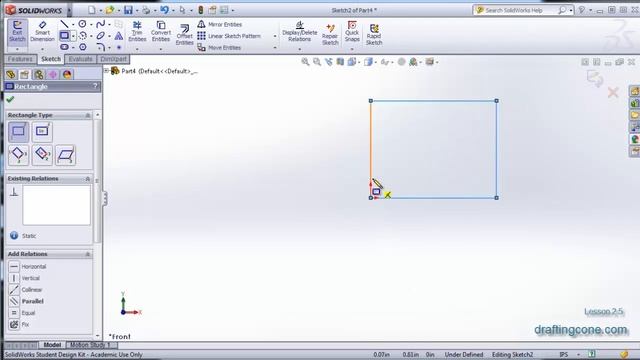The width and height of the screenshot is (640, 360).
Task: Select the Straight Slot tool
Action: coord(64,47)
